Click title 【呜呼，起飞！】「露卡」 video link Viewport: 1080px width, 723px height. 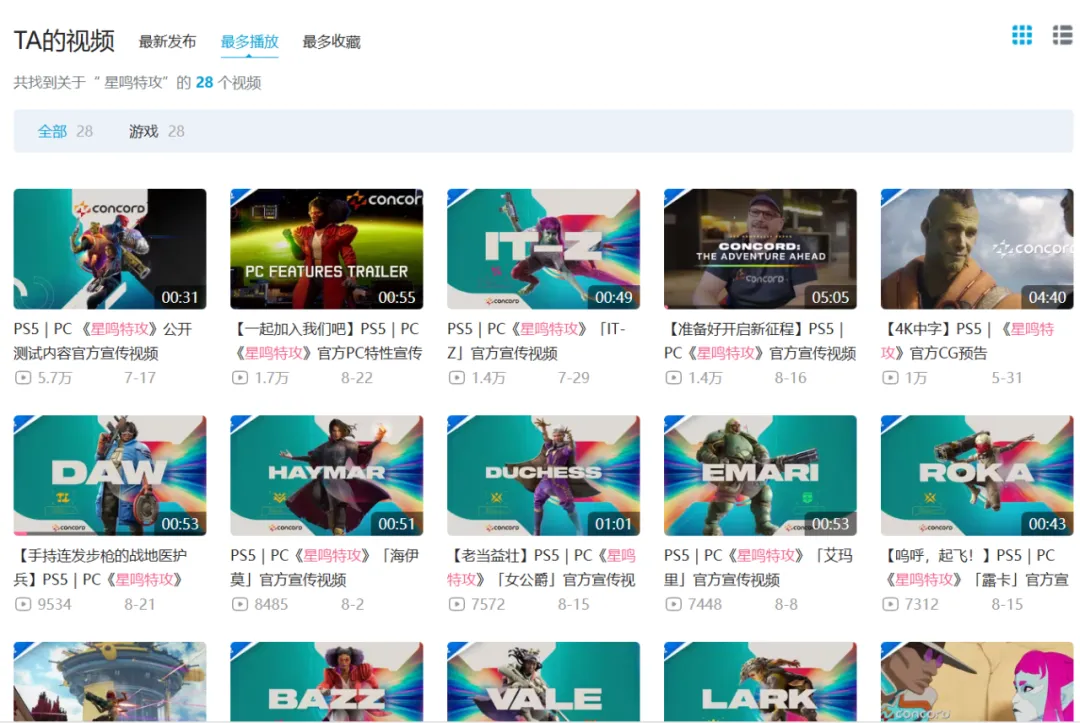pyautogui.click(x=975, y=567)
